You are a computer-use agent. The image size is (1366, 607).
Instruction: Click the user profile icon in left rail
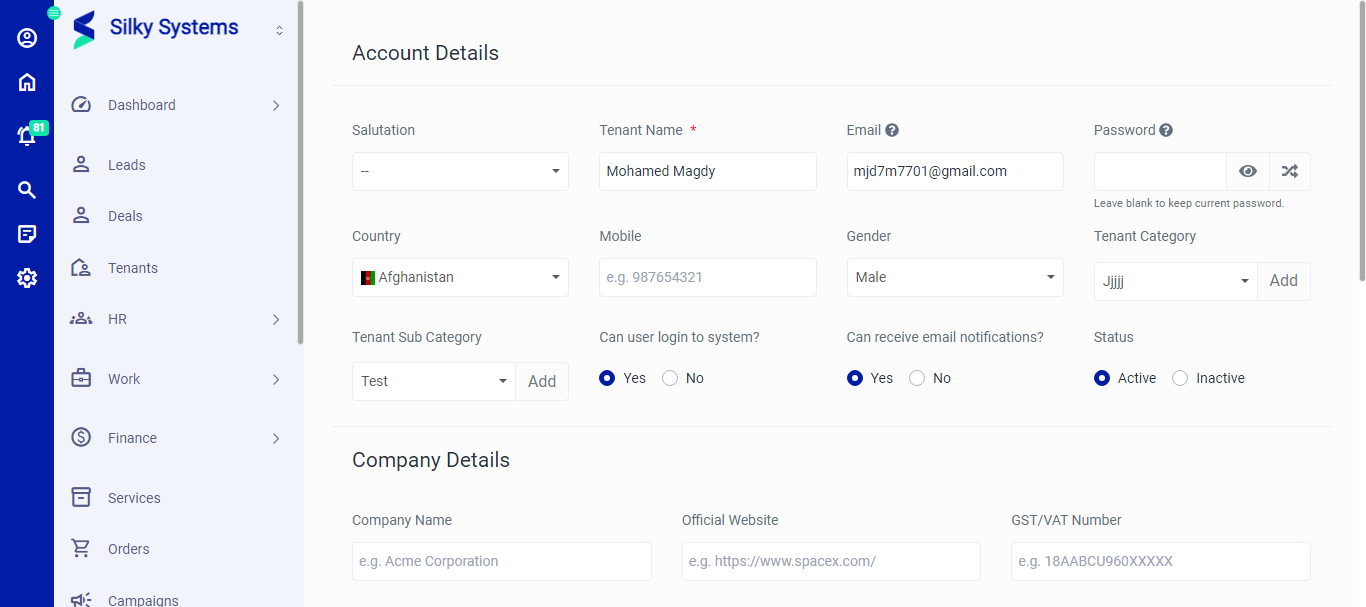coord(27,38)
